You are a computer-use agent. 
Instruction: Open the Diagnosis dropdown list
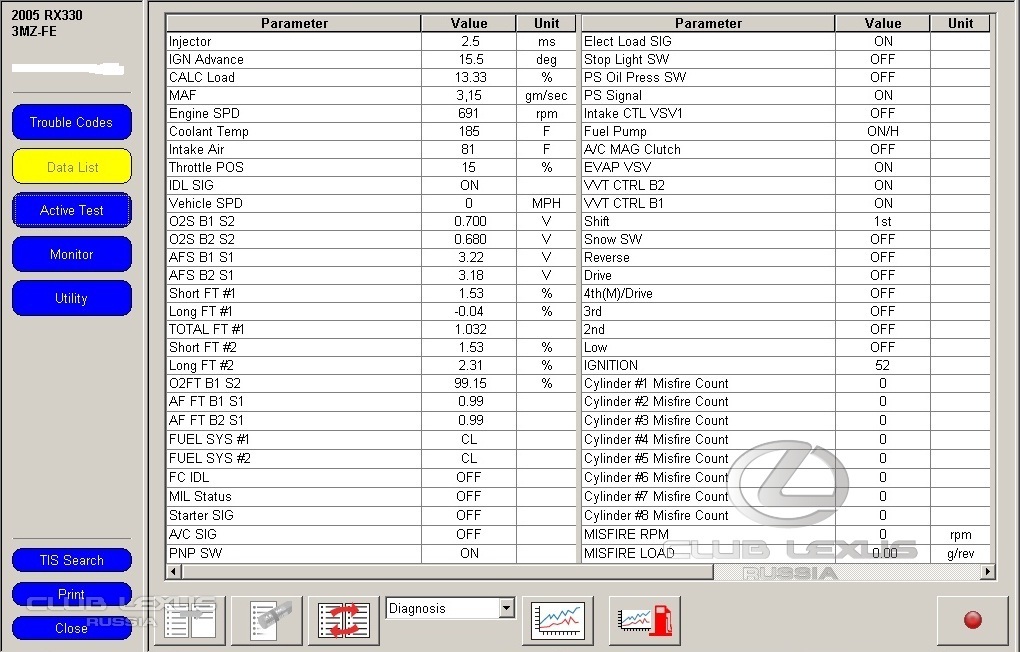pyautogui.click(x=507, y=608)
